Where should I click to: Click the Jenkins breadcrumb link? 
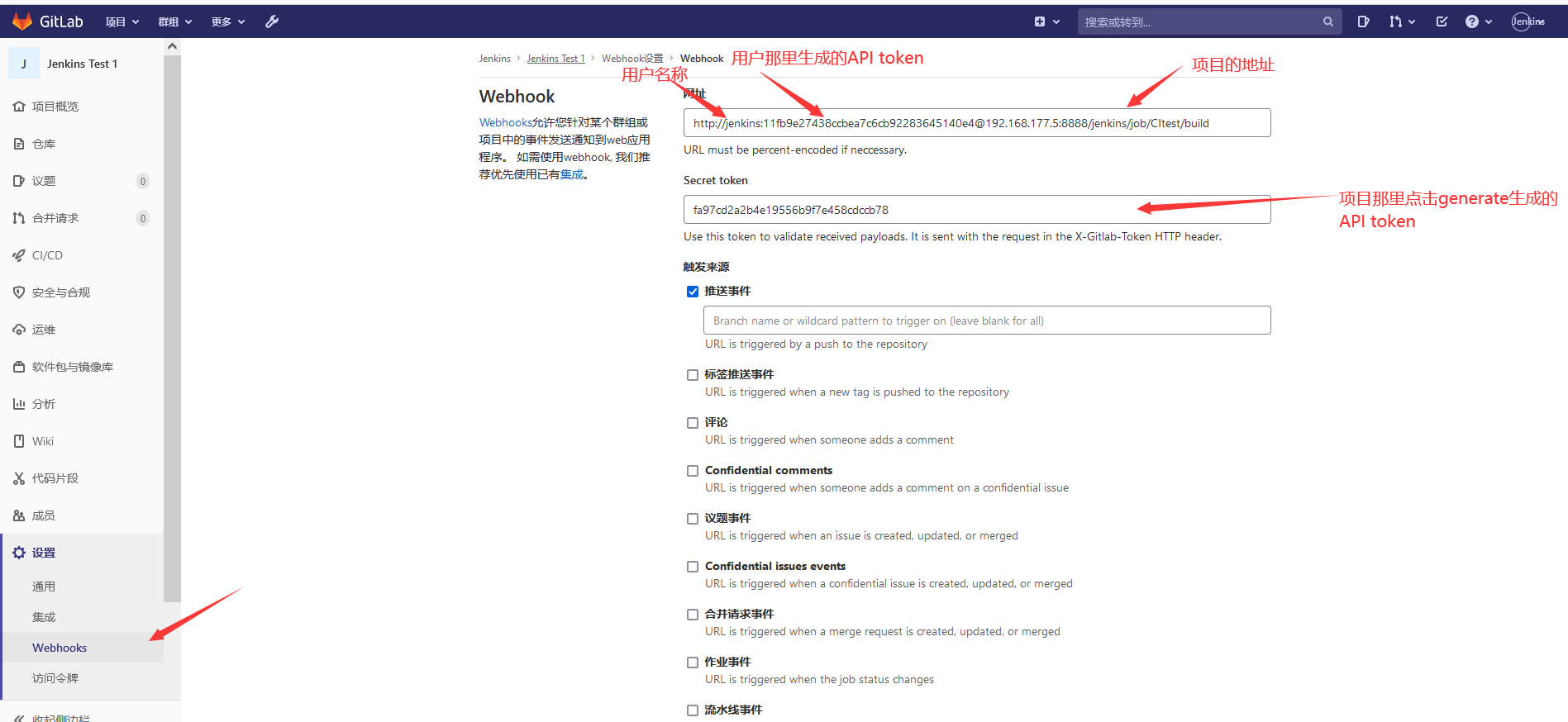495,59
